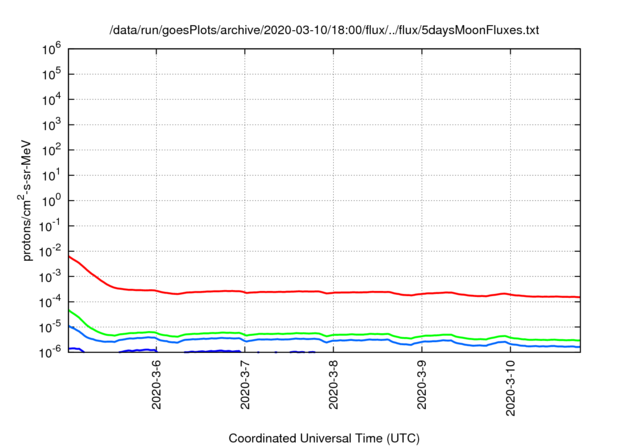
Task: Click the 10^5 y-axis tick label
Action: (x=51, y=74)
